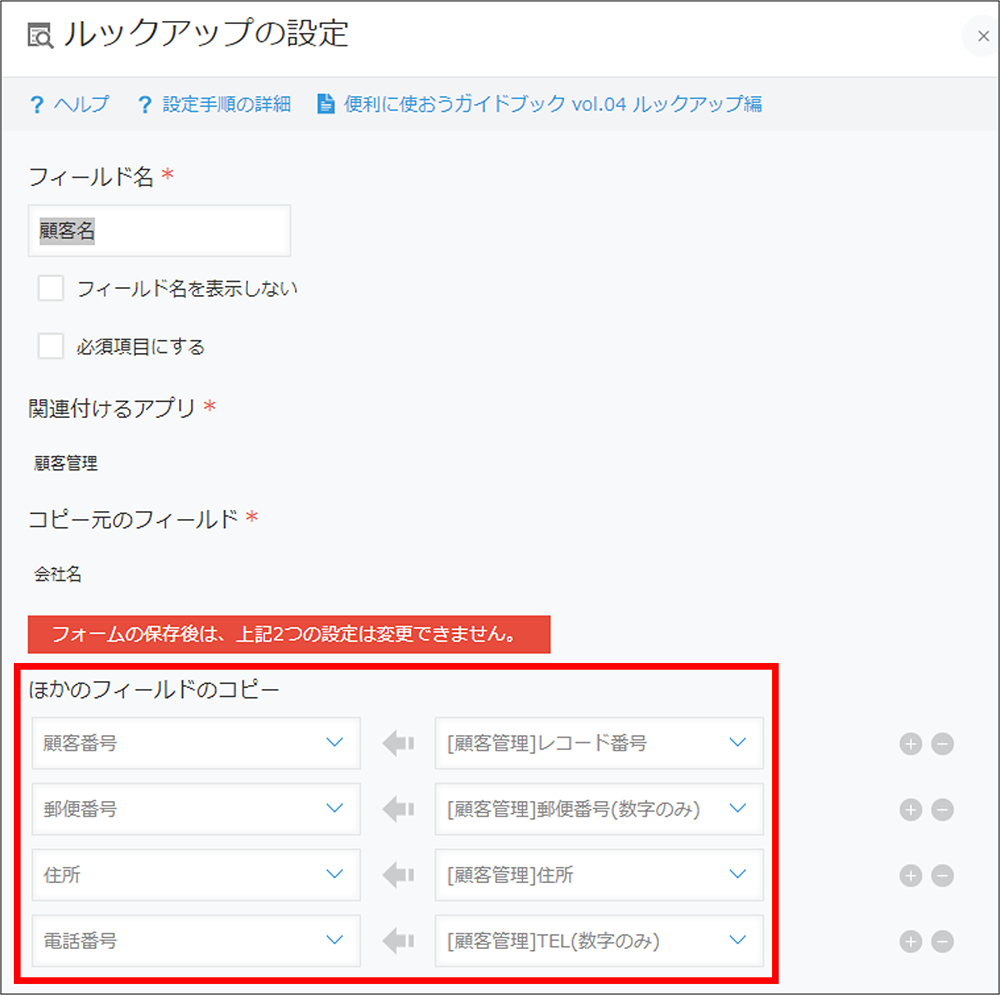The height and width of the screenshot is (995, 1000).
Task: Focus the フィールド名 input containing 顧客名
Action: click(x=159, y=230)
